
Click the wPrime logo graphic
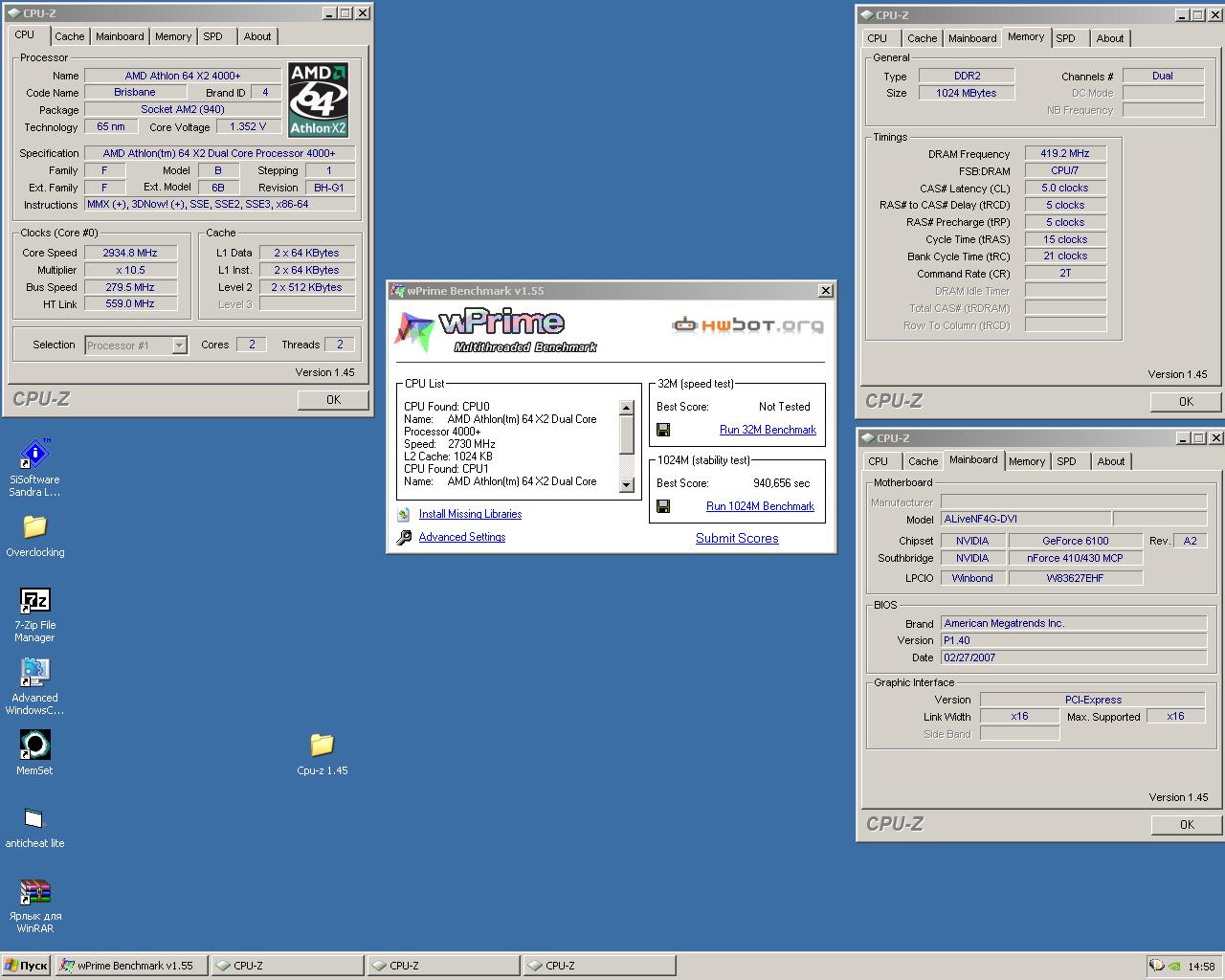[x=496, y=330]
